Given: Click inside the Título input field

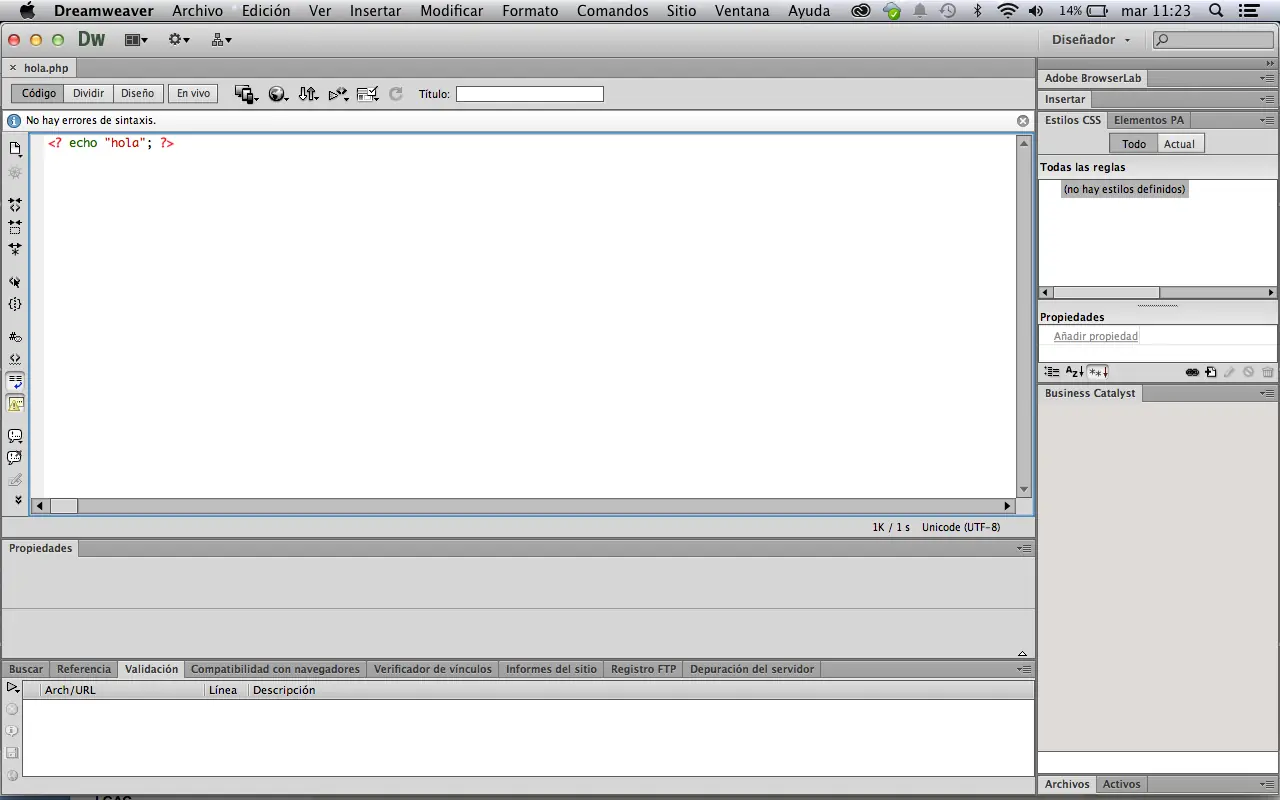Looking at the screenshot, I should click(x=530, y=93).
